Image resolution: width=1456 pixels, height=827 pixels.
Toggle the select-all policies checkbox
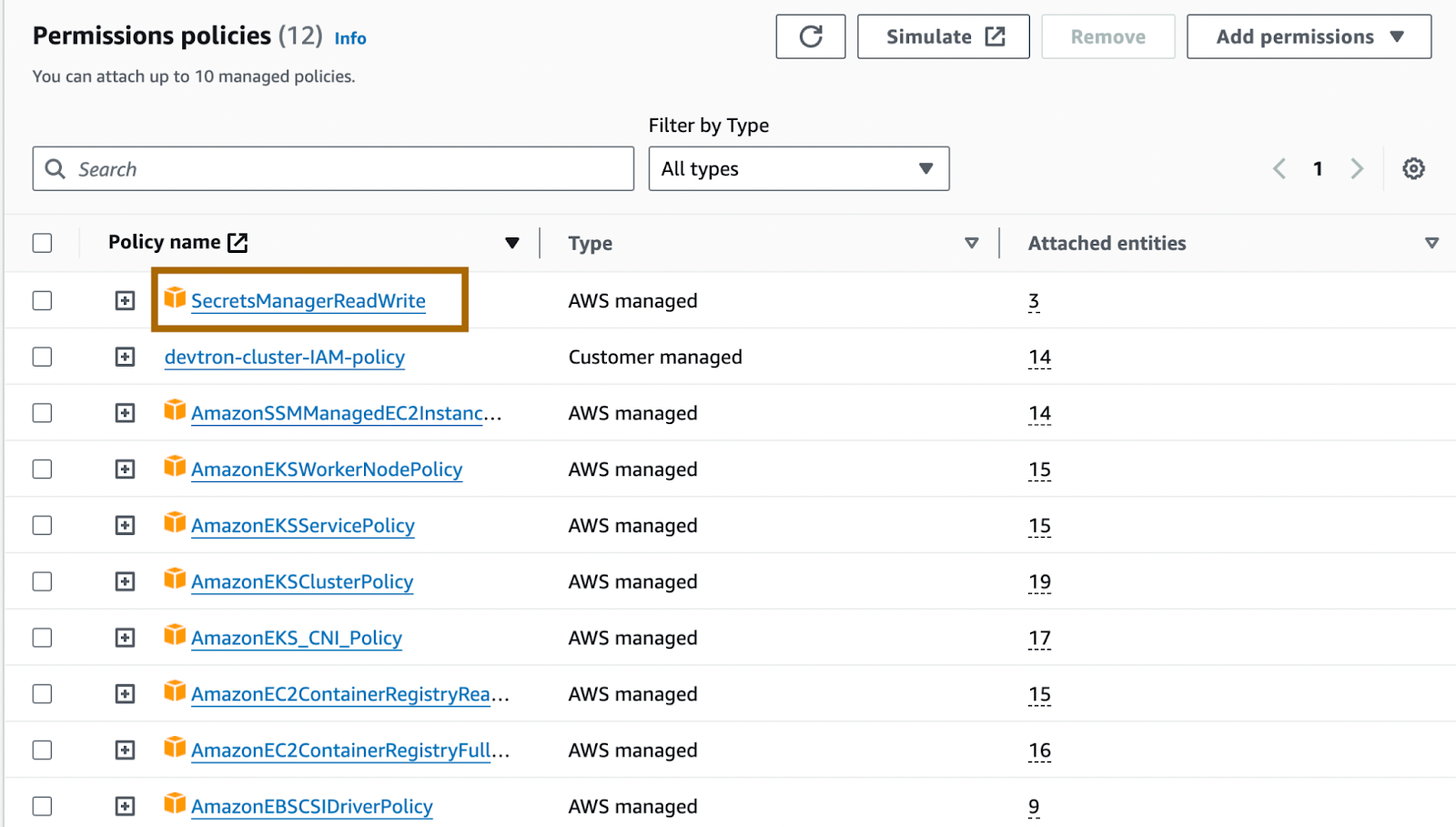click(42, 243)
